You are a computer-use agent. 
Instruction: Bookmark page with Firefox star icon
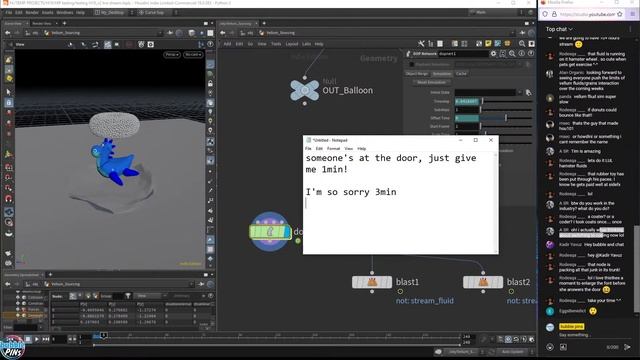click(x=620, y=14)
